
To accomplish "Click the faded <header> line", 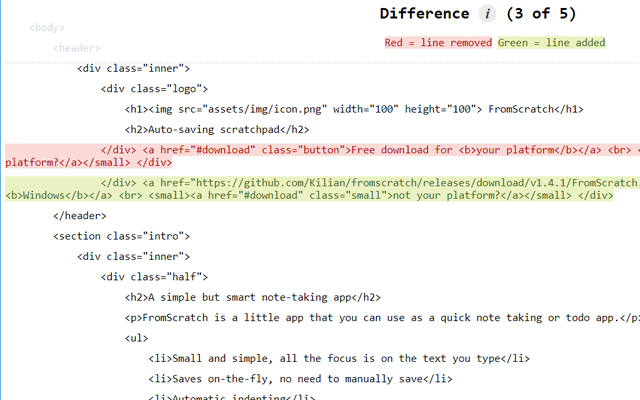I will tap(77, 48).
